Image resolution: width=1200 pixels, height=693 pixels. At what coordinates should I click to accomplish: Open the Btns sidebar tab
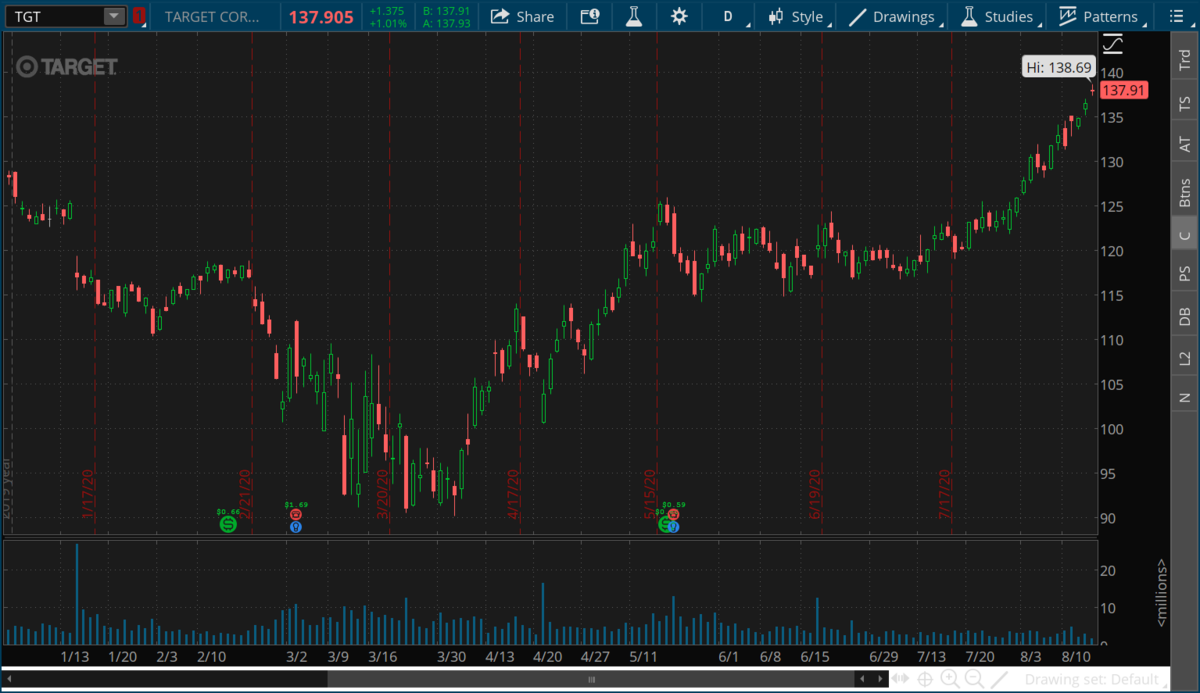tap(1185, 191)
